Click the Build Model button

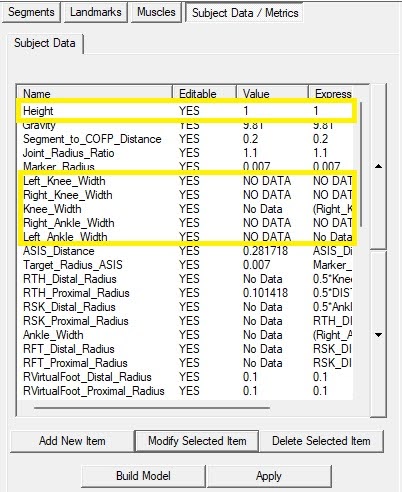(143, 476)
